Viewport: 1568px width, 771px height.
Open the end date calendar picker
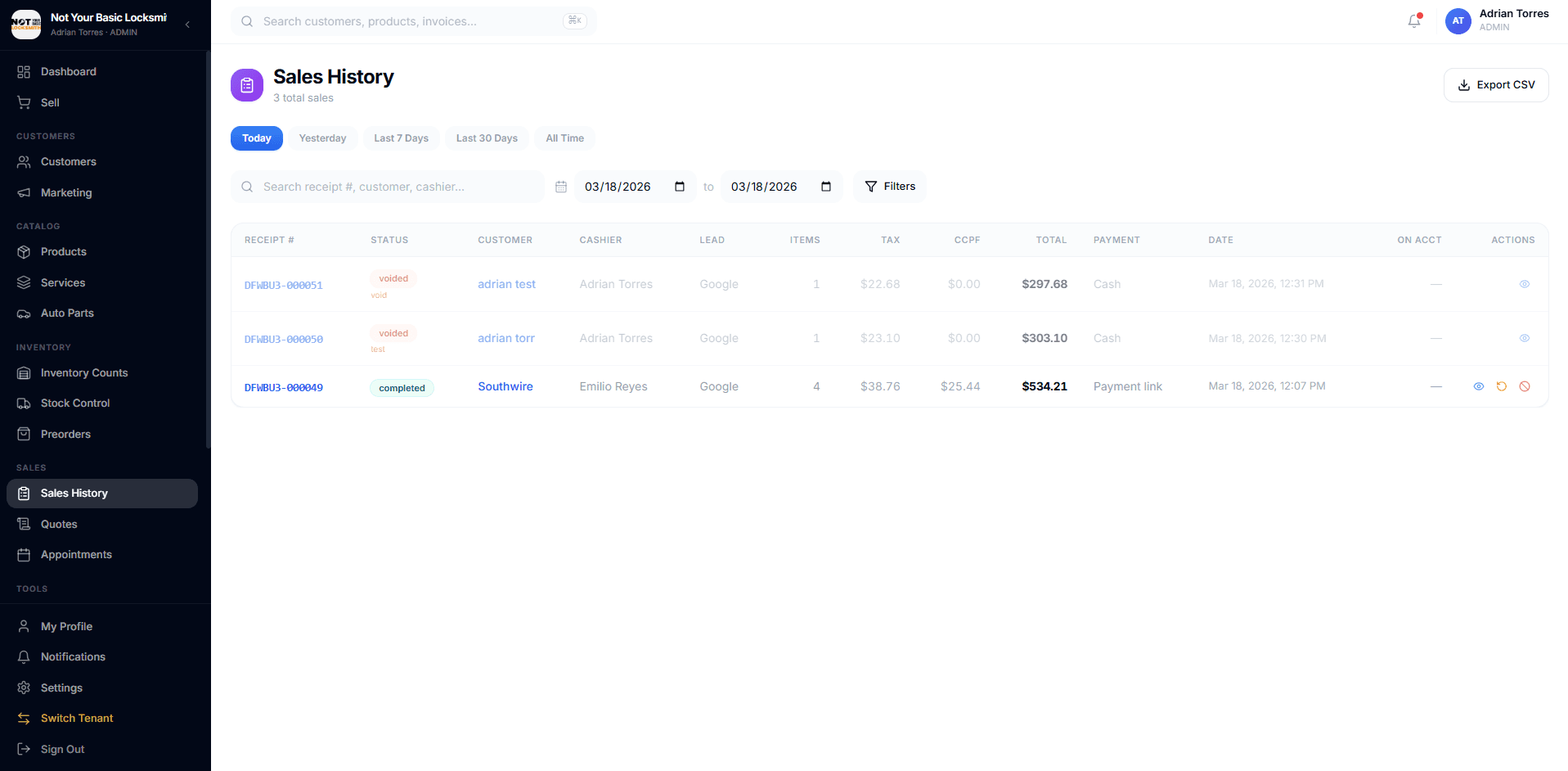825,187
